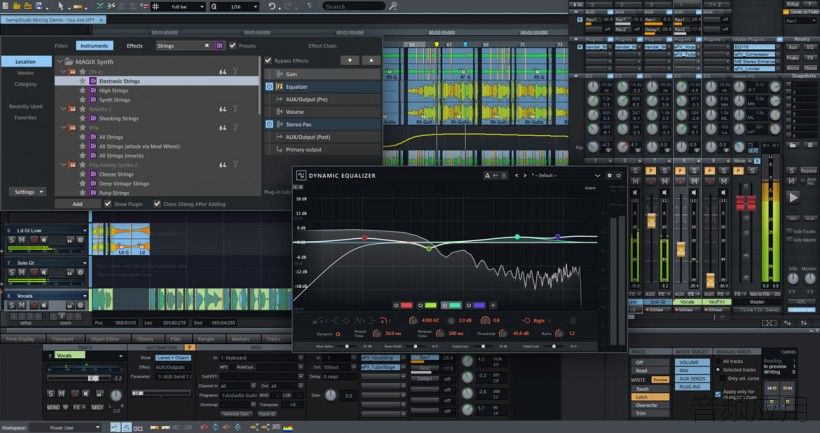
Task: Clear the Strings search field with X
Action: [207, 46]
